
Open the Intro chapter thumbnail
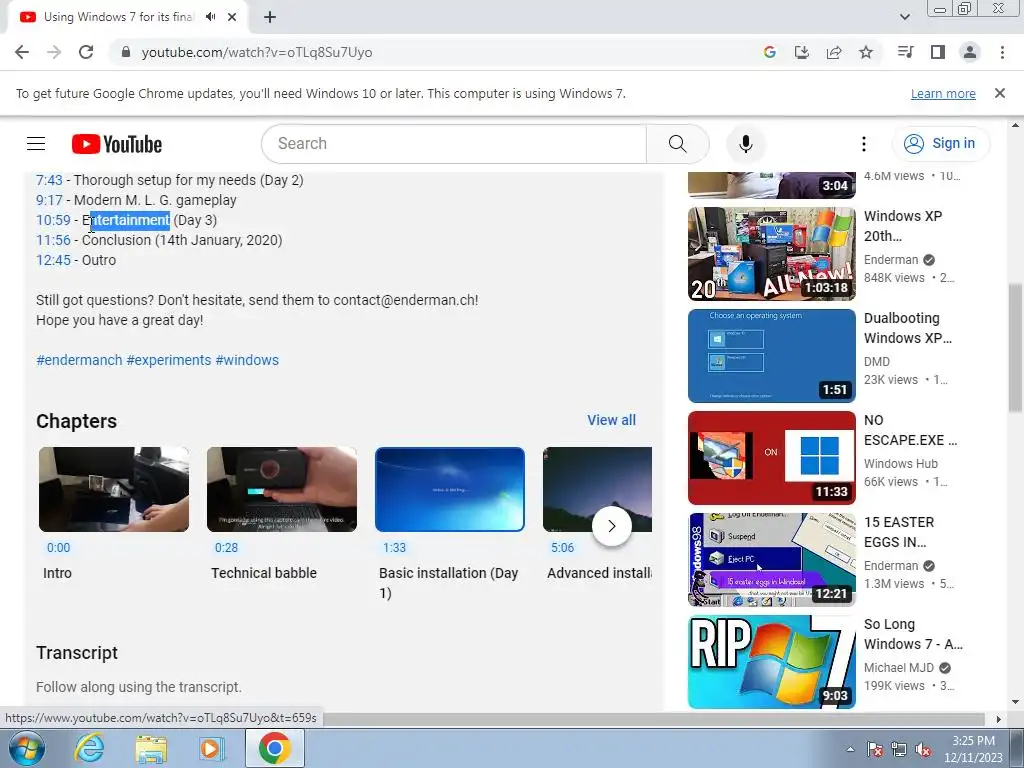click(x=114, y=489)
